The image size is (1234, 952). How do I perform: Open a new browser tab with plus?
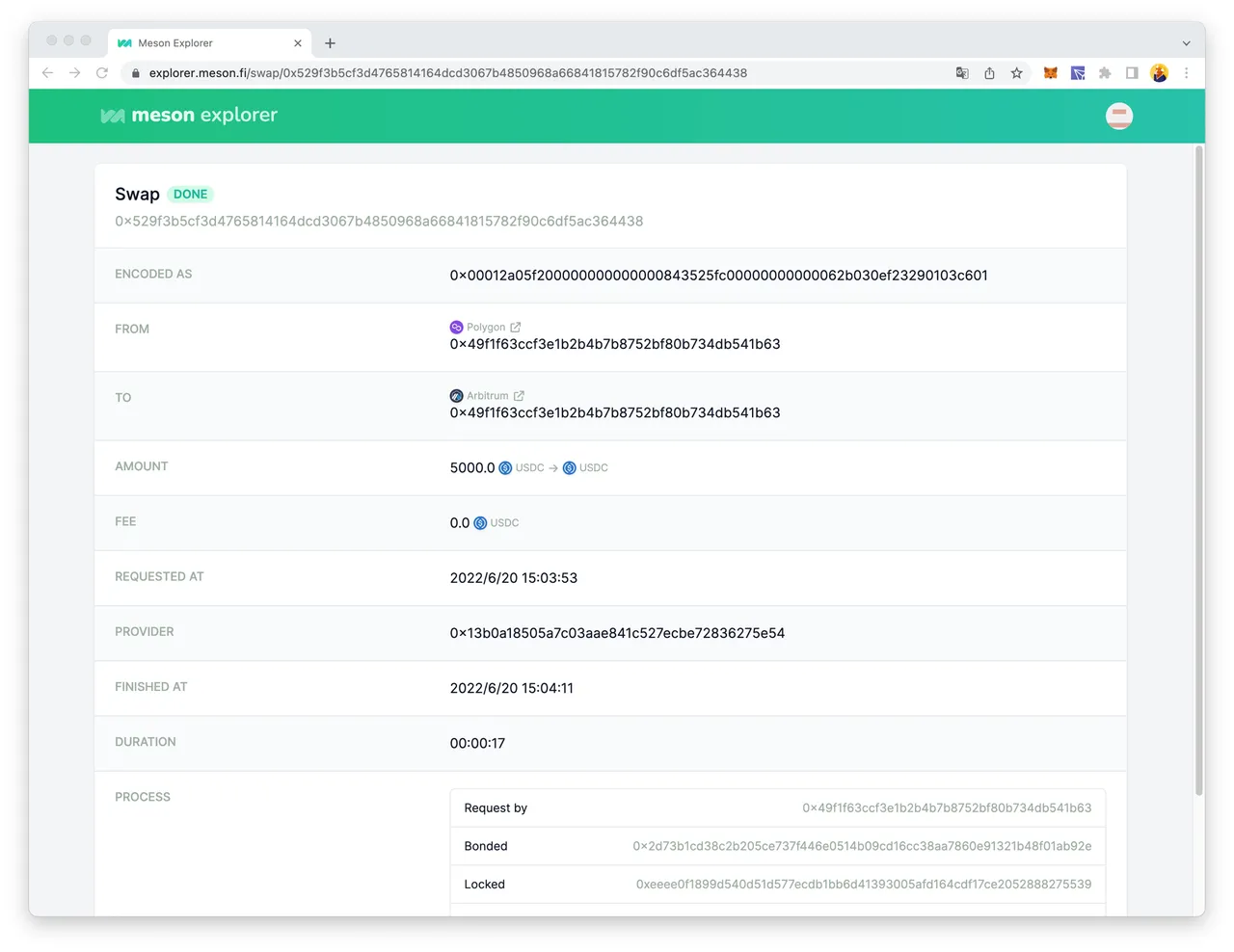[330, 43]
